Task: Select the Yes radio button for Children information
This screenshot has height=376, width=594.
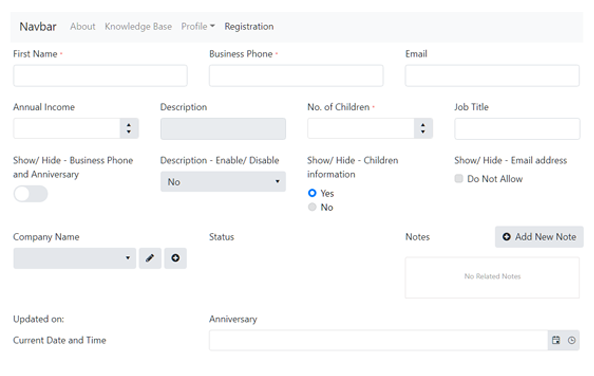Action: pos(312,193)
